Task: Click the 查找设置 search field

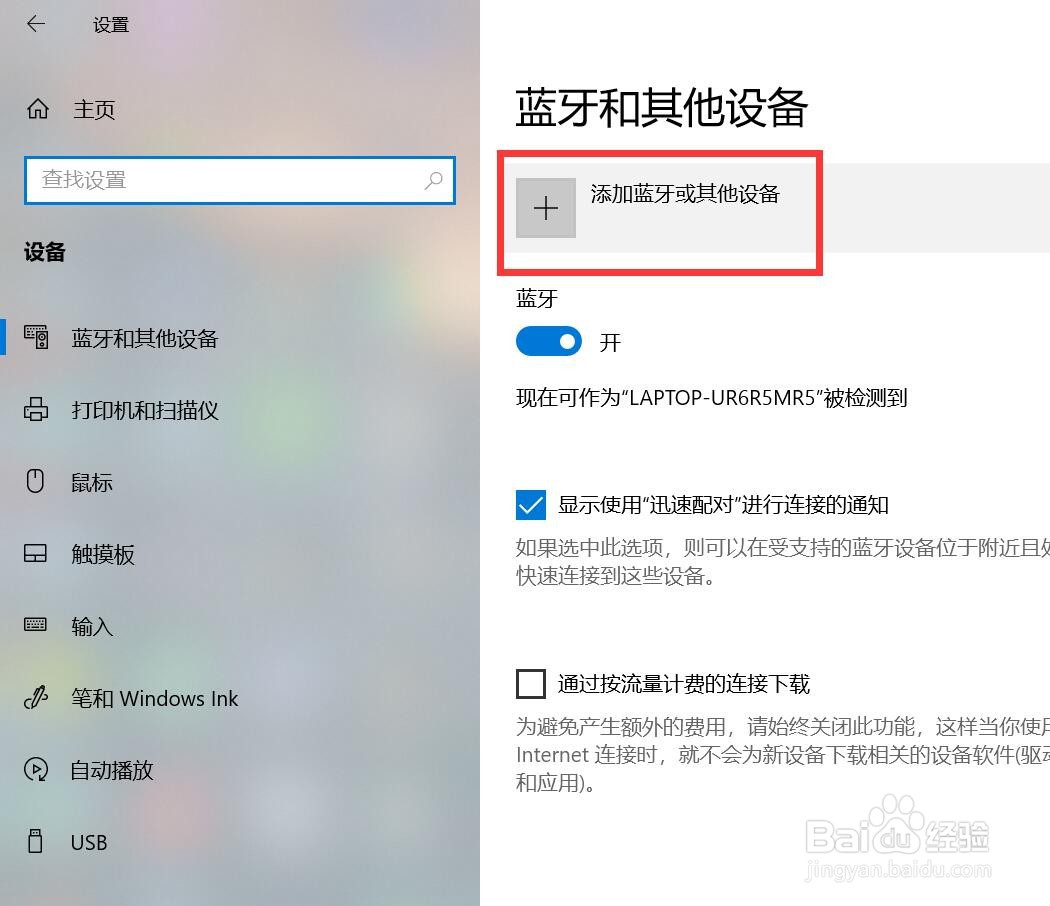Action: [x=240, y=180]
